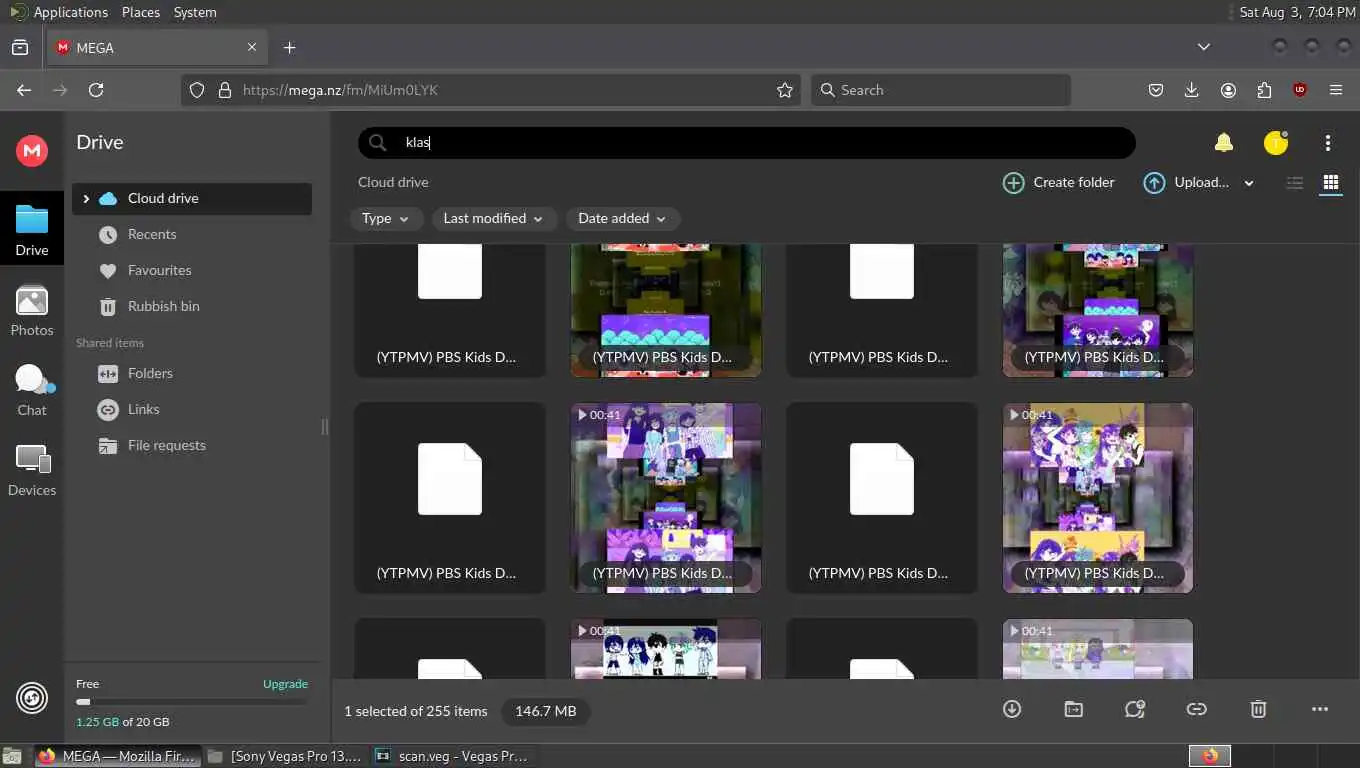
Task: Select Favourites in Drive sidebar
Action: pos(192,271)
